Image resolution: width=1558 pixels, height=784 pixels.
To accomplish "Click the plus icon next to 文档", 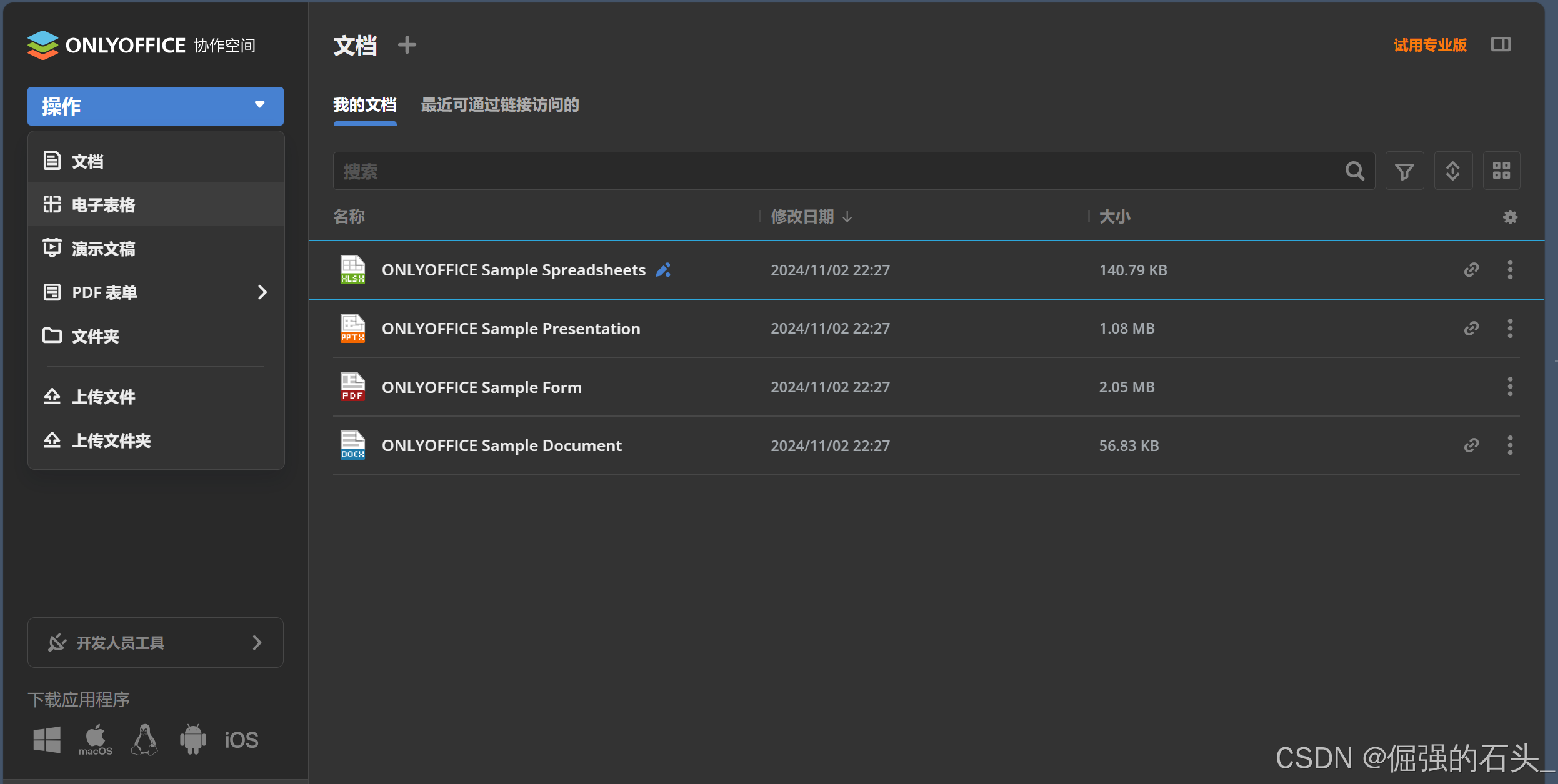I will pos(407,45).
